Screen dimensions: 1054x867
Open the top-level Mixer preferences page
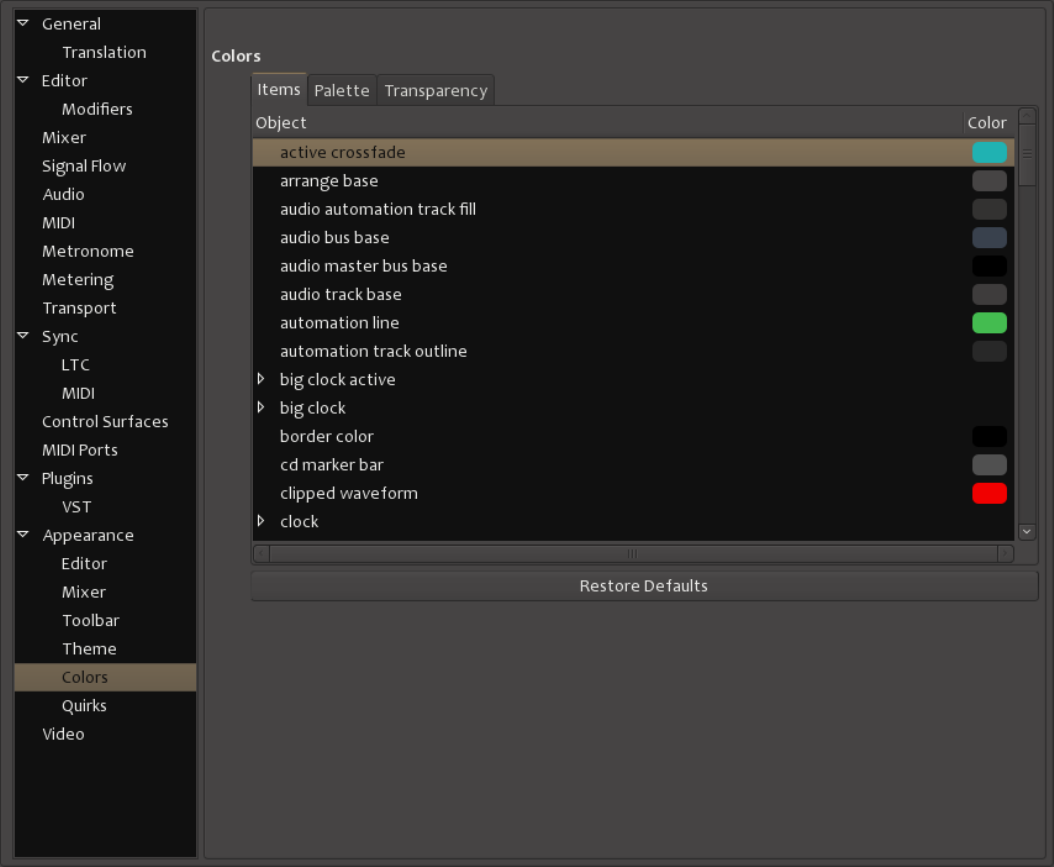tap(64, 138)
